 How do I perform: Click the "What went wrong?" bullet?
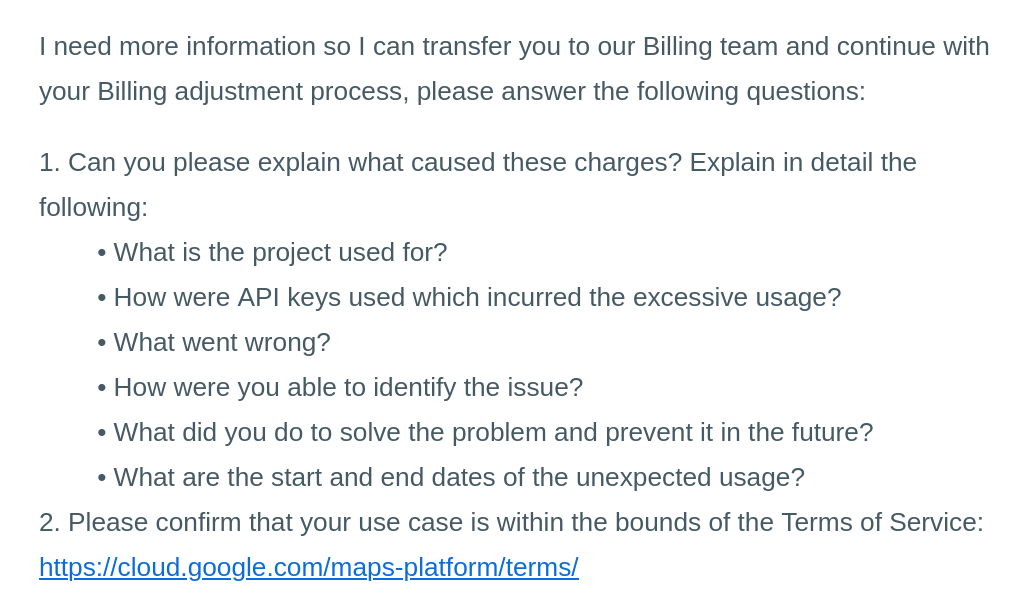click(221, 342)
